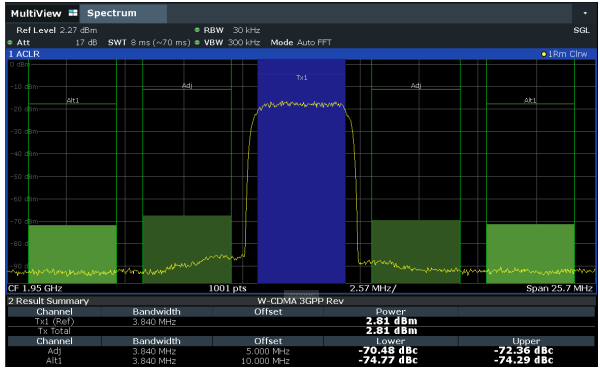Select the blue Tx1 channel region
This screenshot has width=600, height=370.
[x=302, y=171]
